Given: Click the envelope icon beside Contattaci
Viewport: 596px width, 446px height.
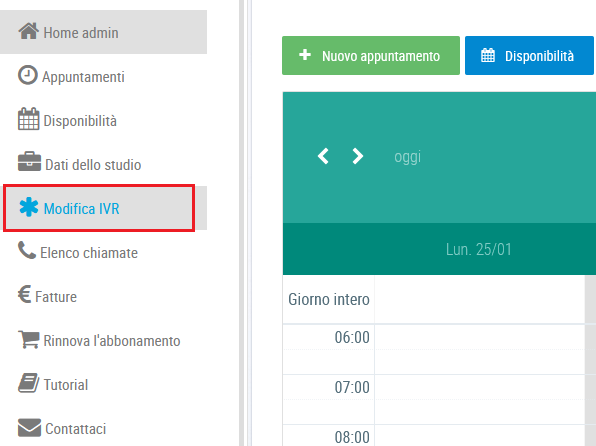Looking at the screenshot, I should pyautogui.click(x=29, y=428).
